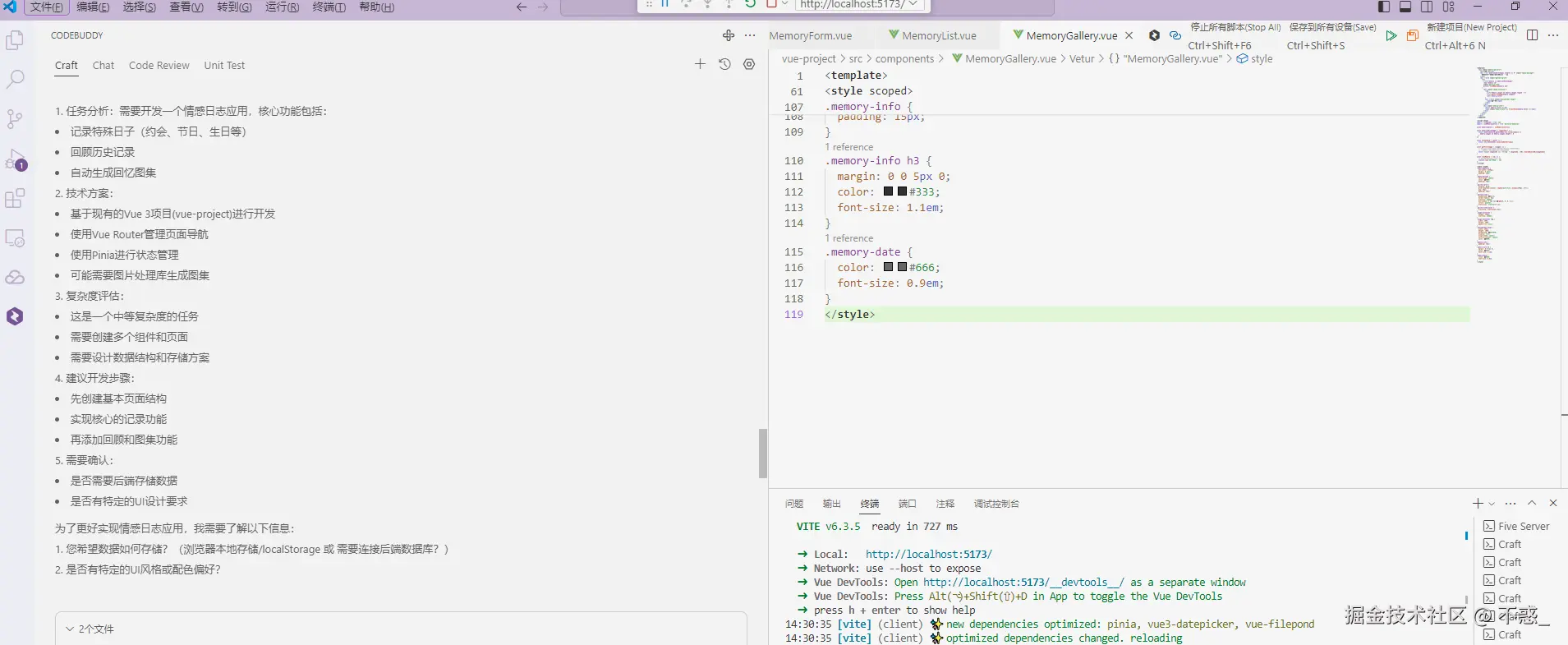The image size is (1568, 645).
Task: Close the terminal panel
Action: tap(1552, 503)
